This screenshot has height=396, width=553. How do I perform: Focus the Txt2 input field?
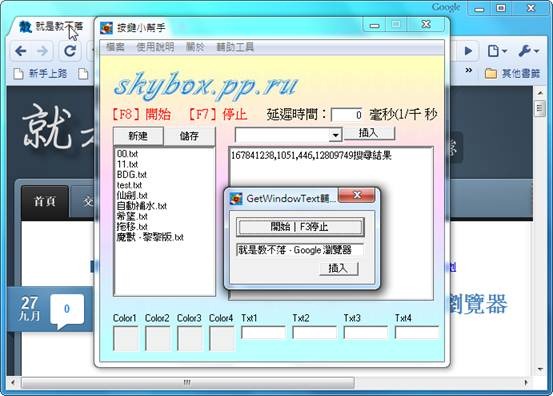[315, 333]
